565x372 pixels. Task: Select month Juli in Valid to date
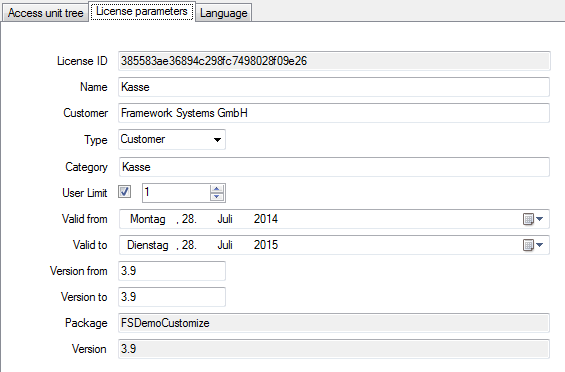[x=225, y=245]
